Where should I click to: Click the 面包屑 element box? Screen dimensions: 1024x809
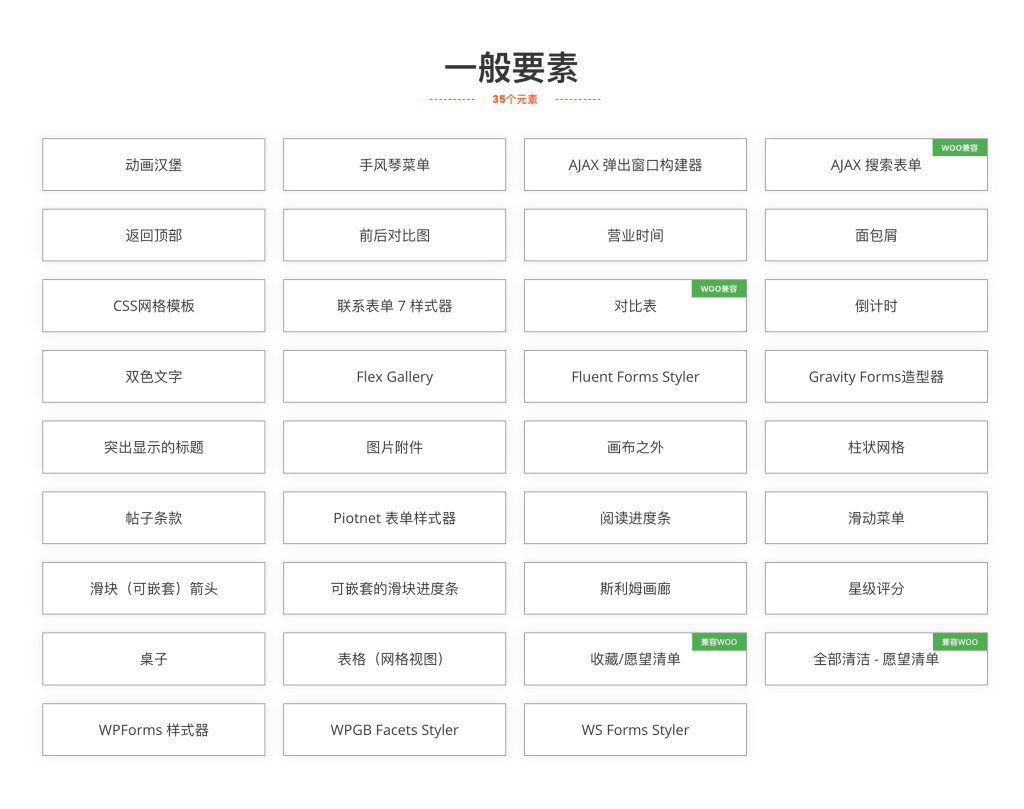coord(876,236)
